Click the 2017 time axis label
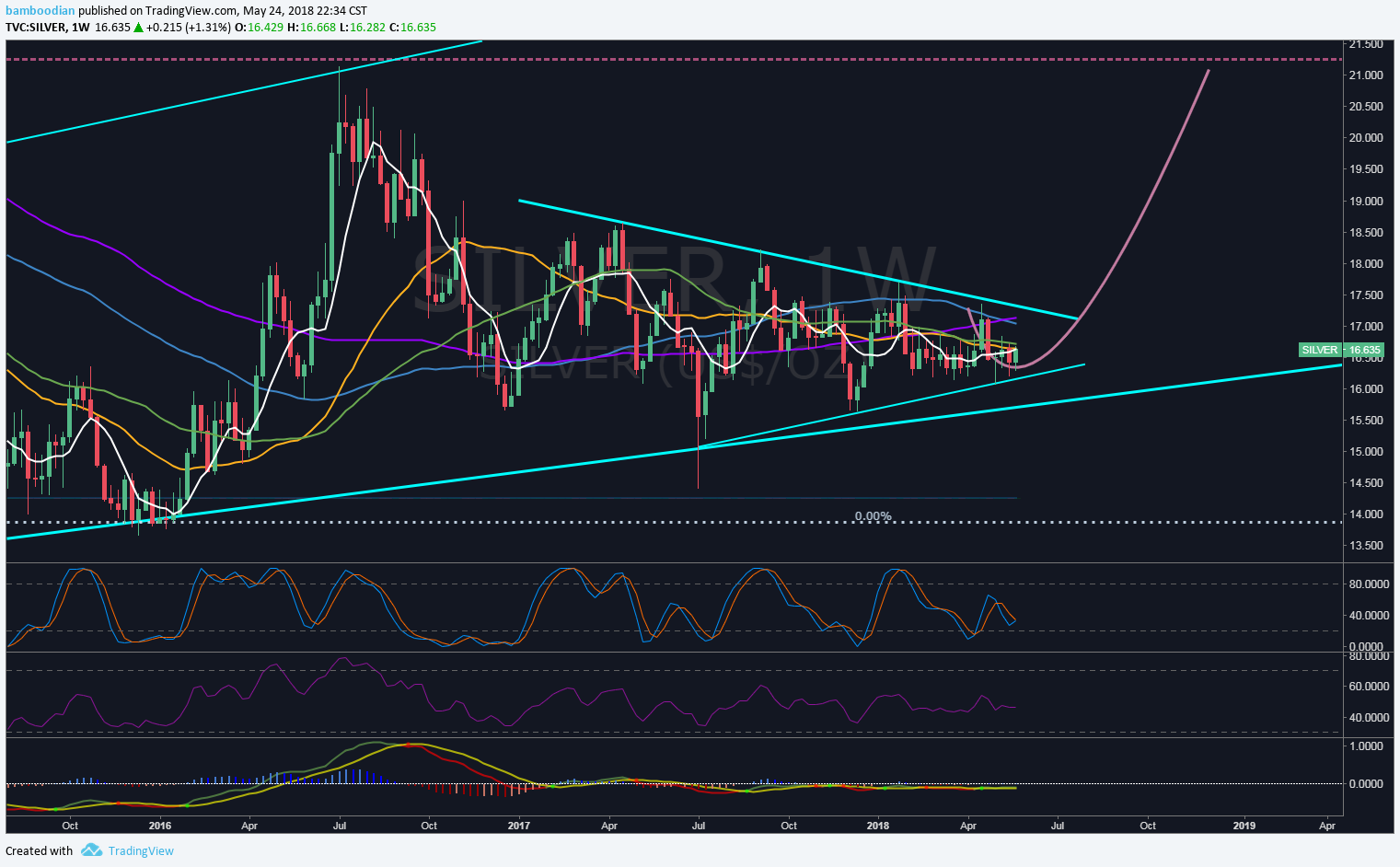Viewport: 1400px width, 867px height. point(519,826)
